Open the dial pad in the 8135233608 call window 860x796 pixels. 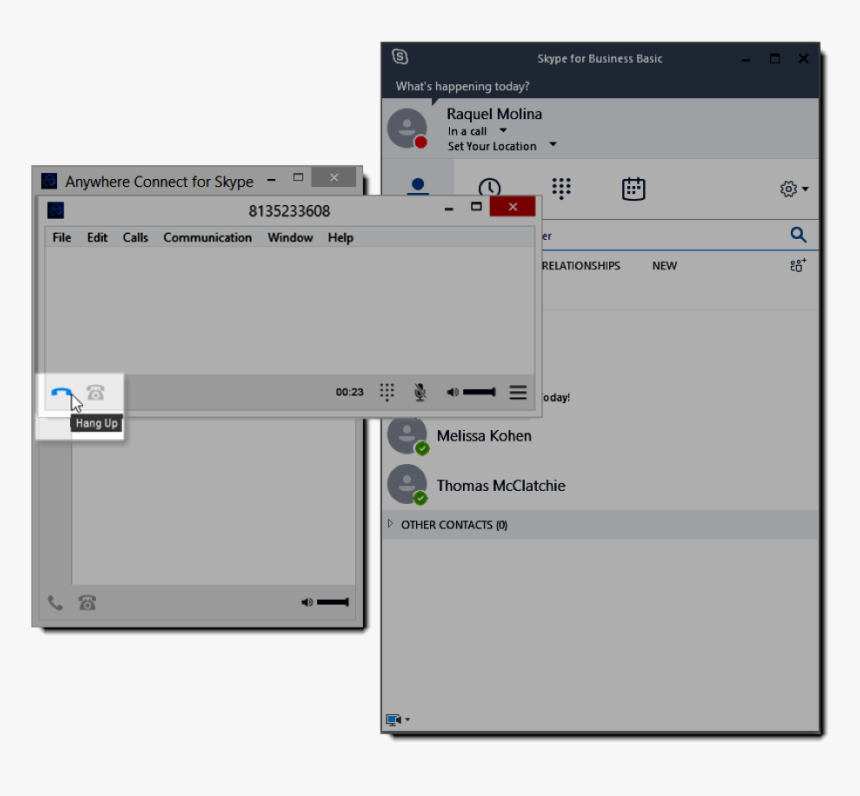[x=387, y=392]
